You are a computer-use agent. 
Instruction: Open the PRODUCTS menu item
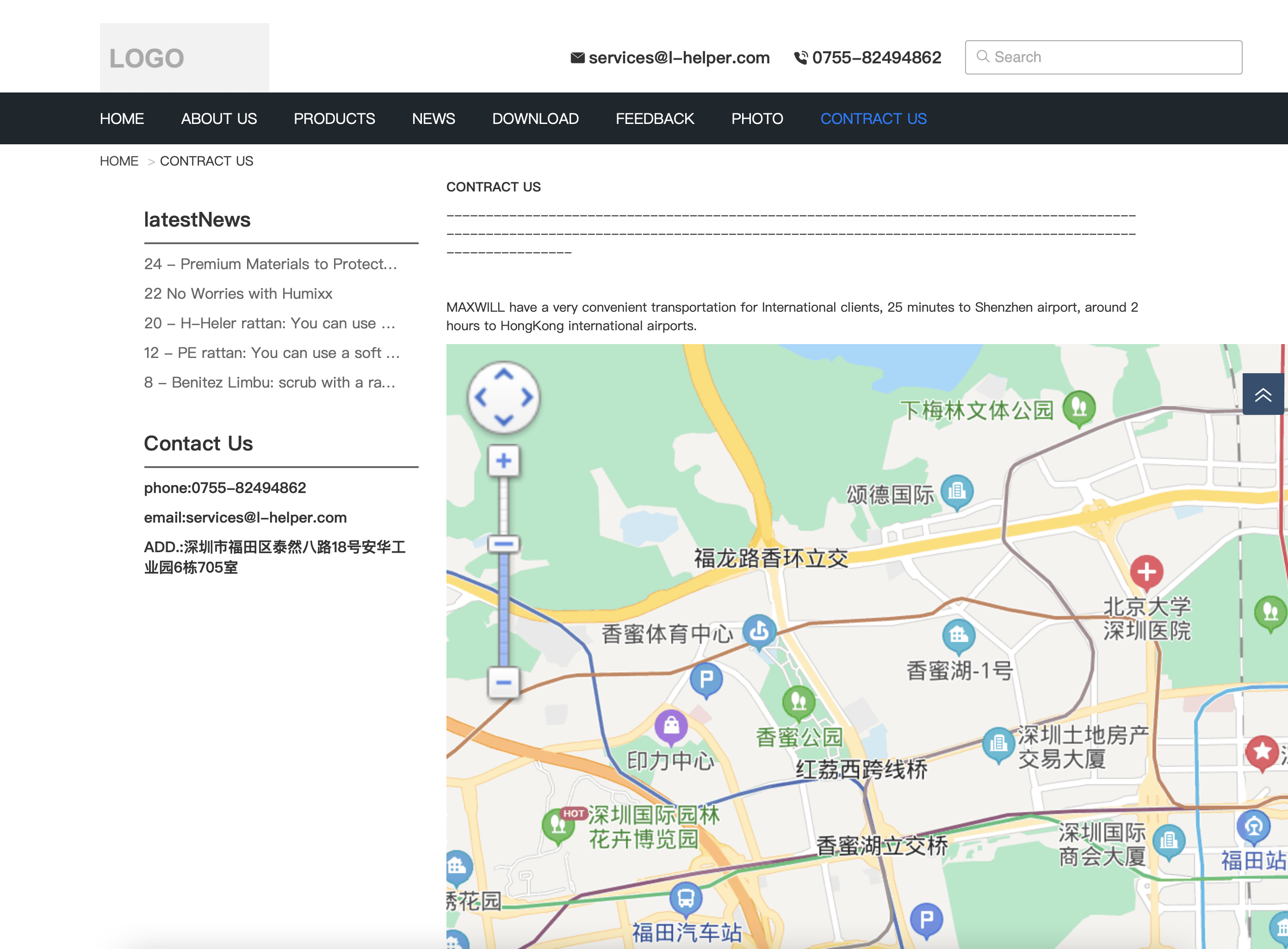[334, 118]
